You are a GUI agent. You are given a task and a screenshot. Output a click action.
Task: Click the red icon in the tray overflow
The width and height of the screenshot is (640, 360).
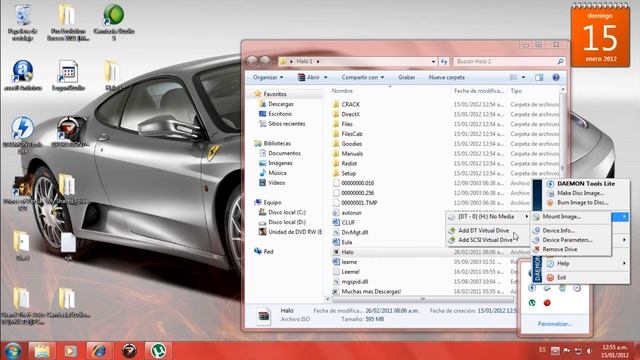coord(547,303)
